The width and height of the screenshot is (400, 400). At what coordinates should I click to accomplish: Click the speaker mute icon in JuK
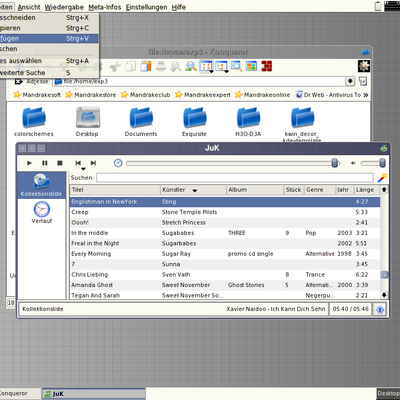pos(353,163)
